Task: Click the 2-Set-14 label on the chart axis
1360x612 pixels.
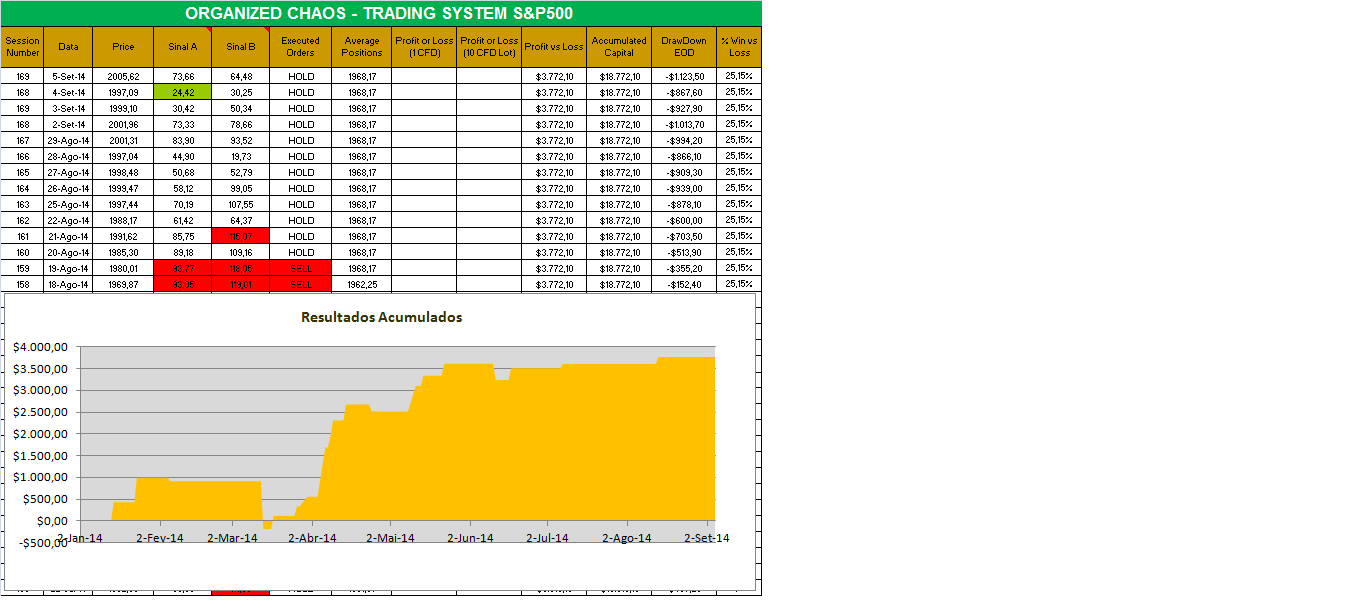Action: pos(706,538)
